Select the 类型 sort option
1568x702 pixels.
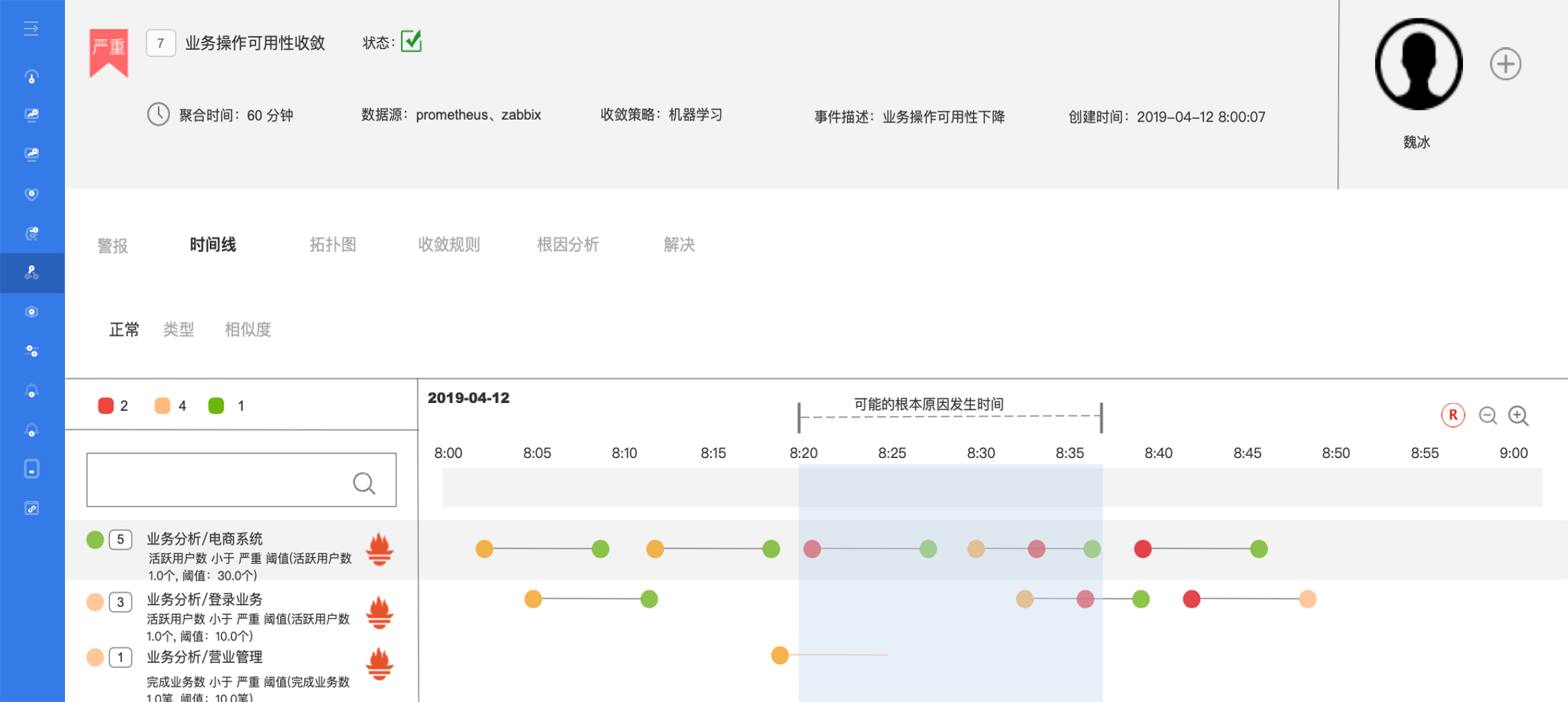pyautogui.click(x=178, y=330)
